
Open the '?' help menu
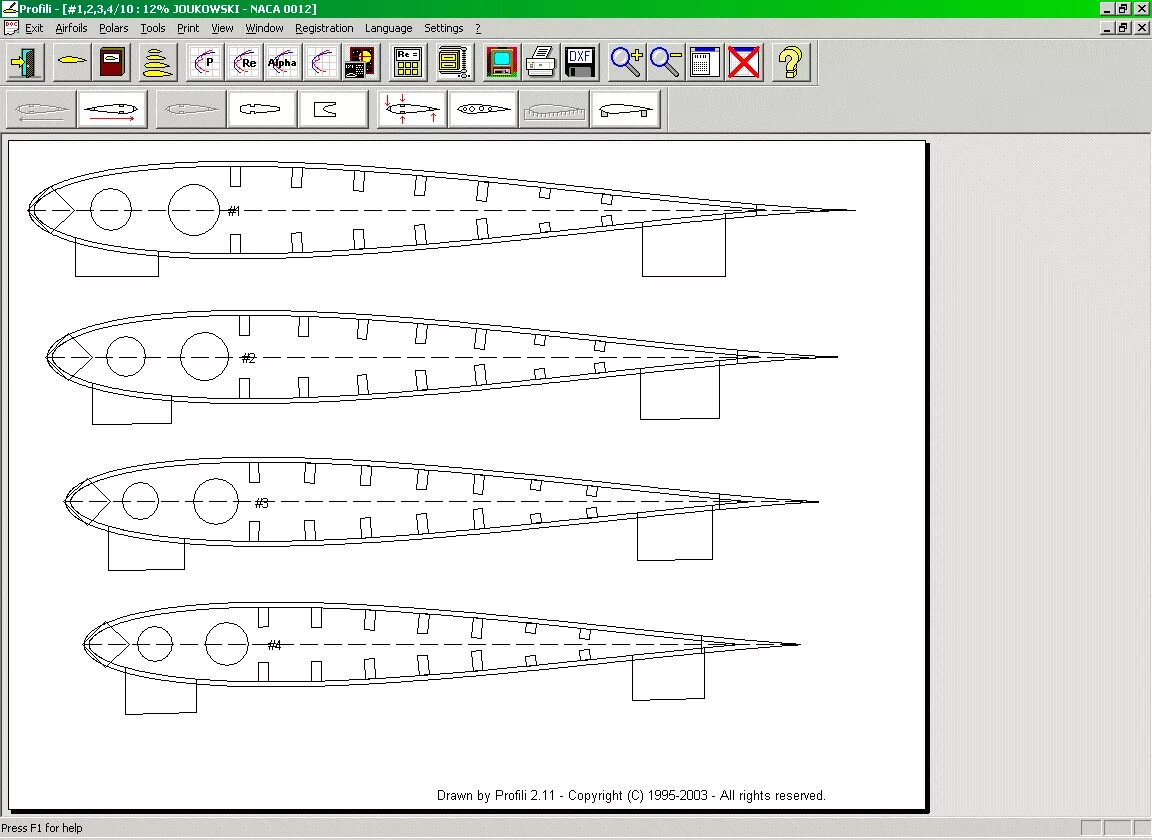coord(478,28)
